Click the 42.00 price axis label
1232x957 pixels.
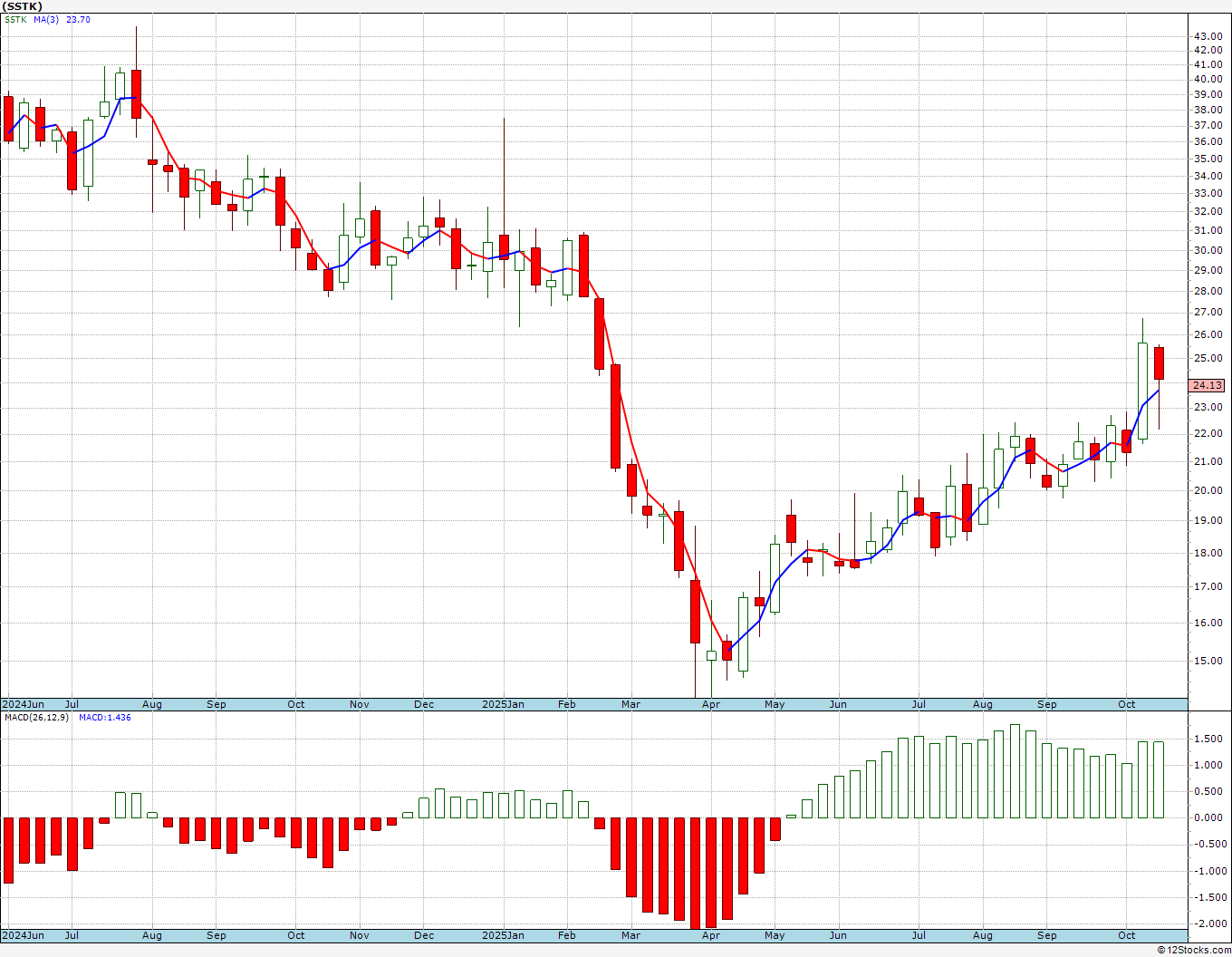(x=1208, y=51)
